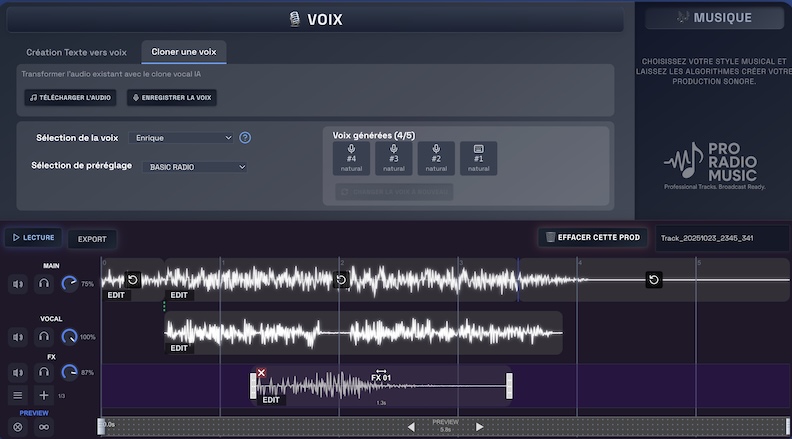
Task: Click the track name input field
Action: pyautogui.click(x=720, y=237)
